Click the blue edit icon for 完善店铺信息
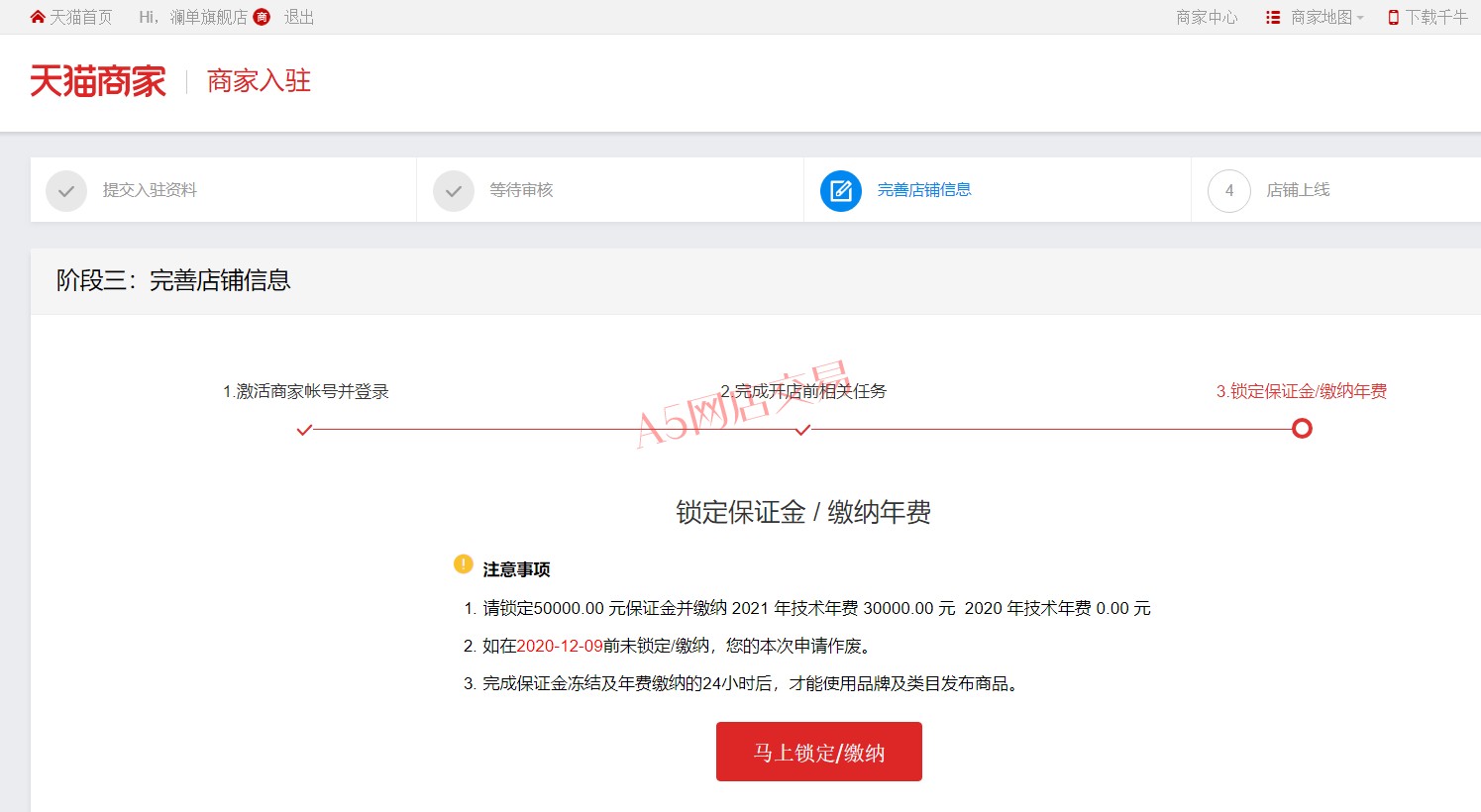Viewport: 1481px width, 812px height. 841,190
